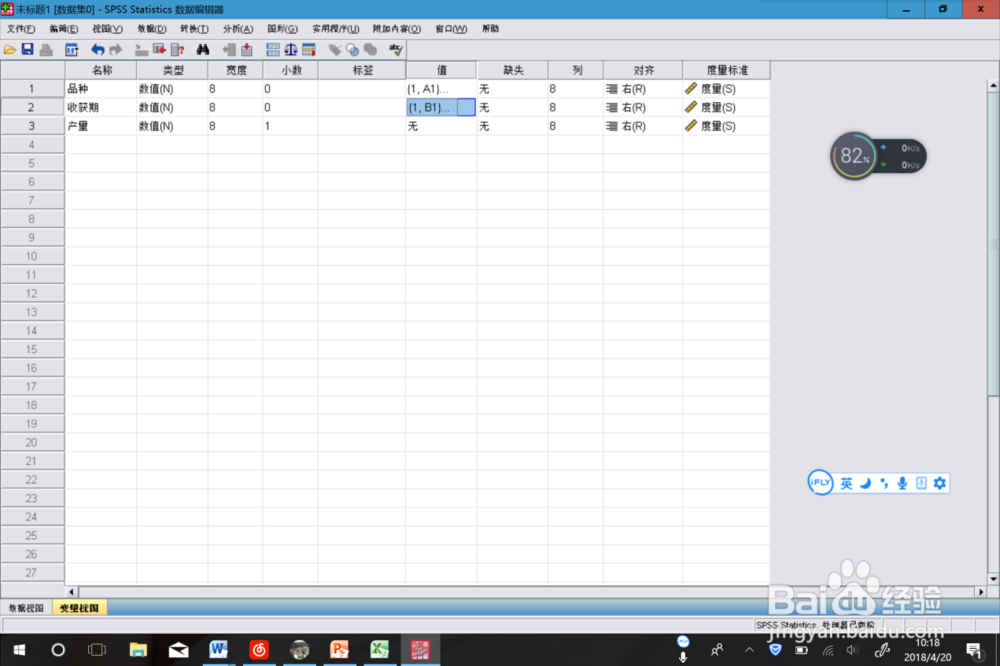The width and height of the screenshot is (1000, 666).
Task: Click the Insert cases icon
Action: [x=229, y=50]
